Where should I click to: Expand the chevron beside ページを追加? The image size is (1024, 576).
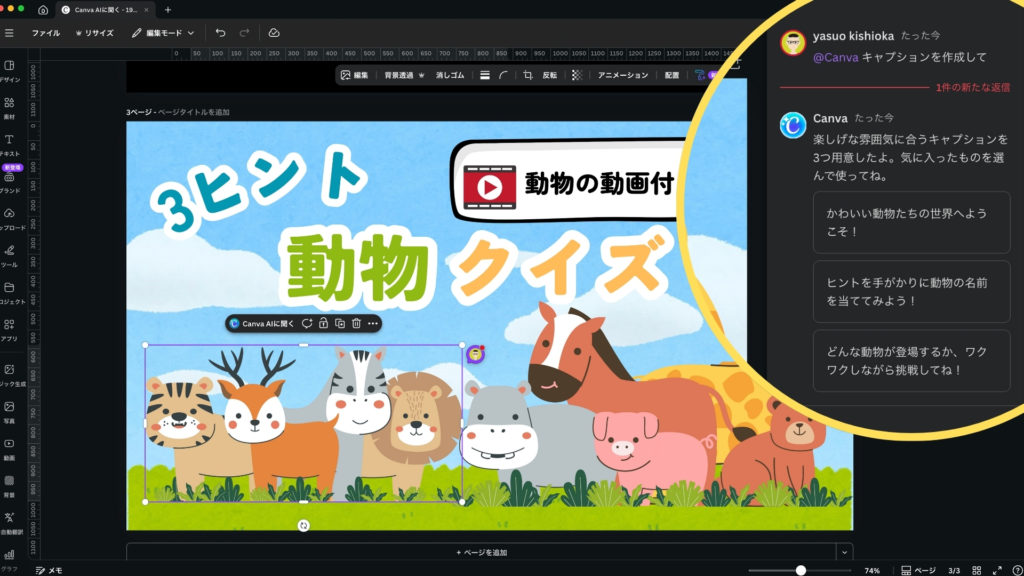pyautogui.click(x=844, y=552)
